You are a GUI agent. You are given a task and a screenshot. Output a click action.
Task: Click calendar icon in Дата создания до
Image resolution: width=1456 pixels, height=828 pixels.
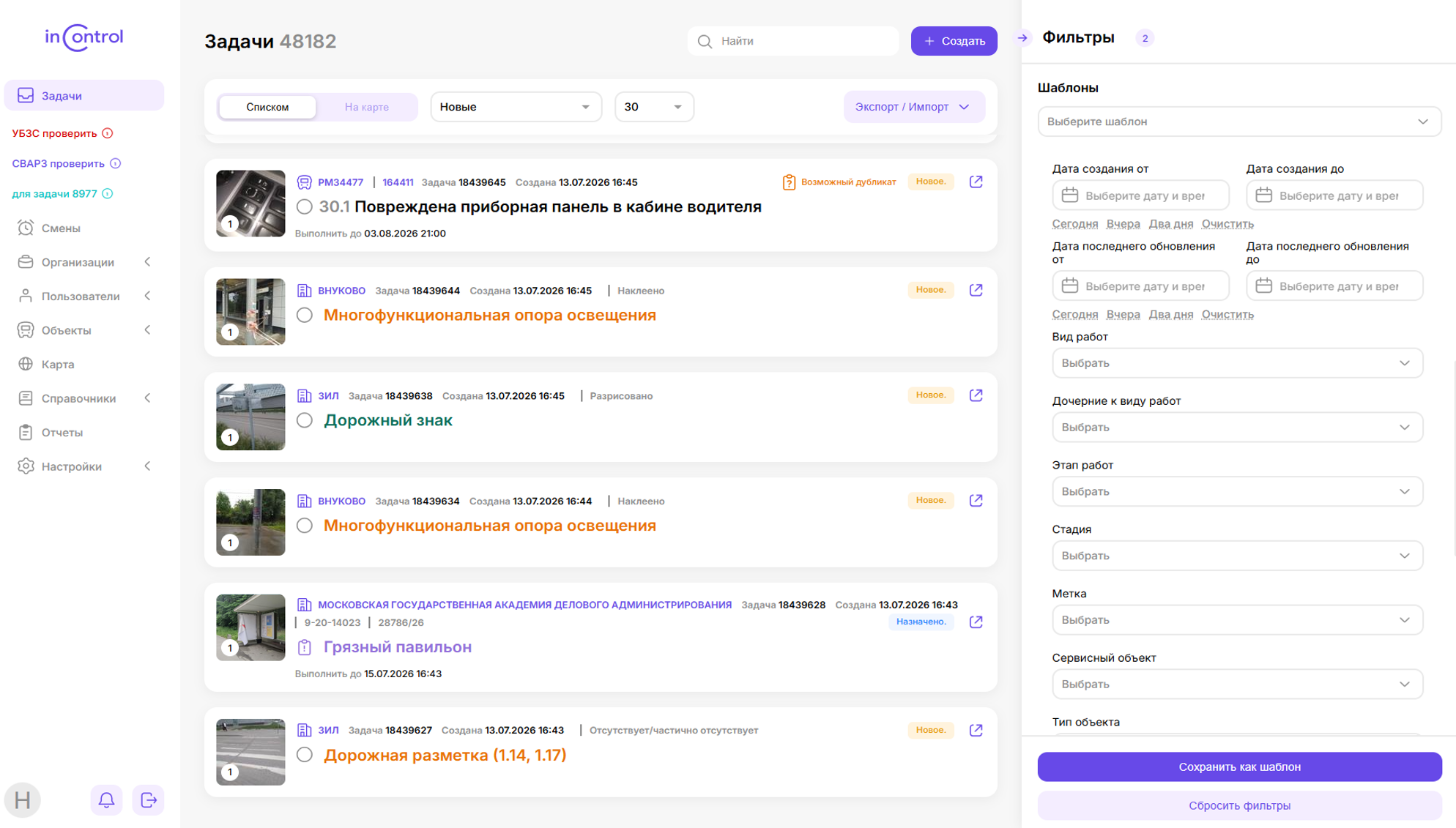coord(1264,195)
